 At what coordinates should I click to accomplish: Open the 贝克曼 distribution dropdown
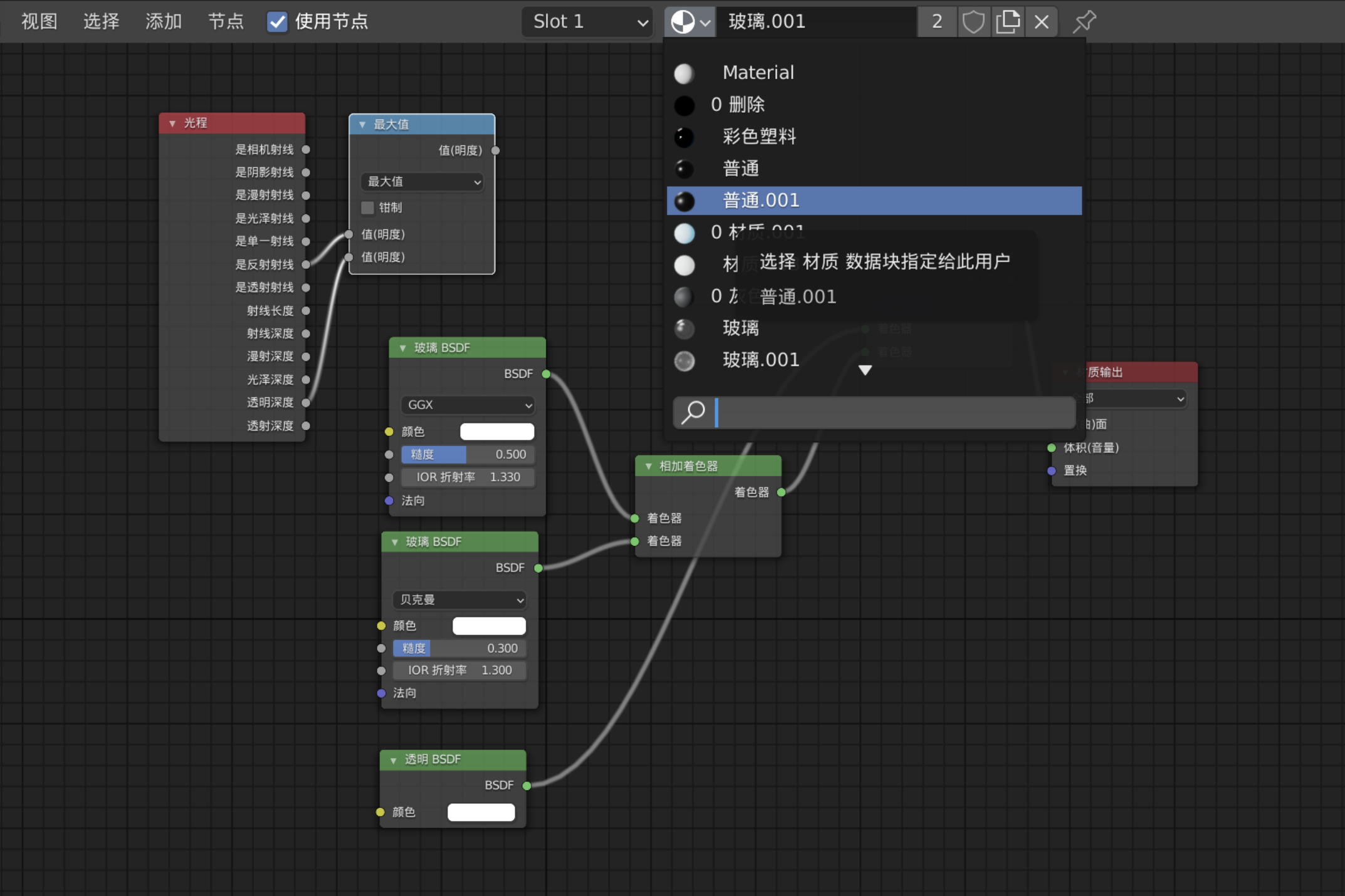[459, 600]
